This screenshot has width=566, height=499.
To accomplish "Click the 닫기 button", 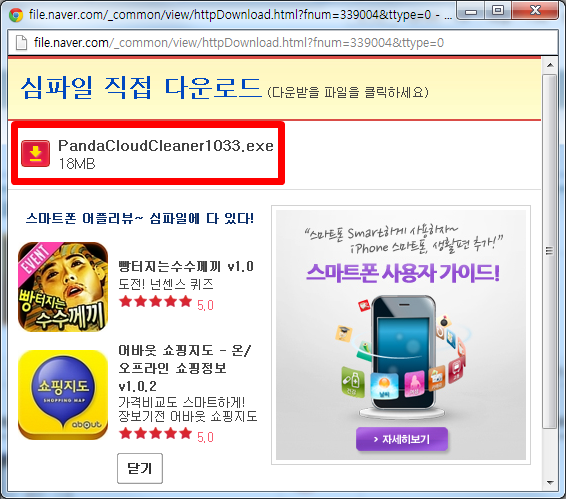I will (x=140, y=468).
